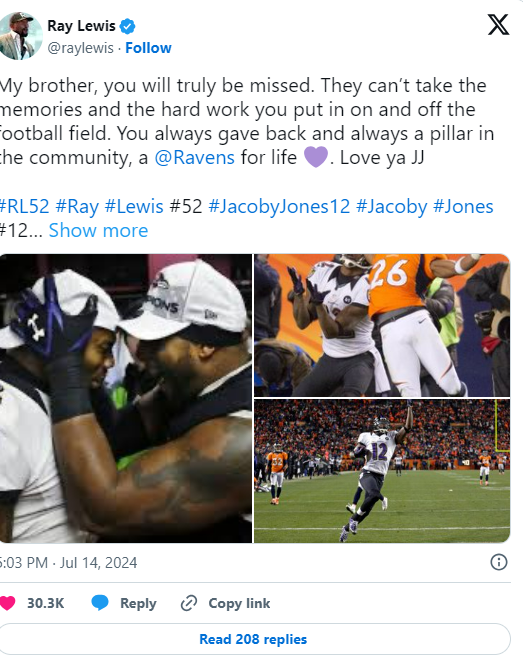Open the photo with orange jersey 26

click(382, 325)
